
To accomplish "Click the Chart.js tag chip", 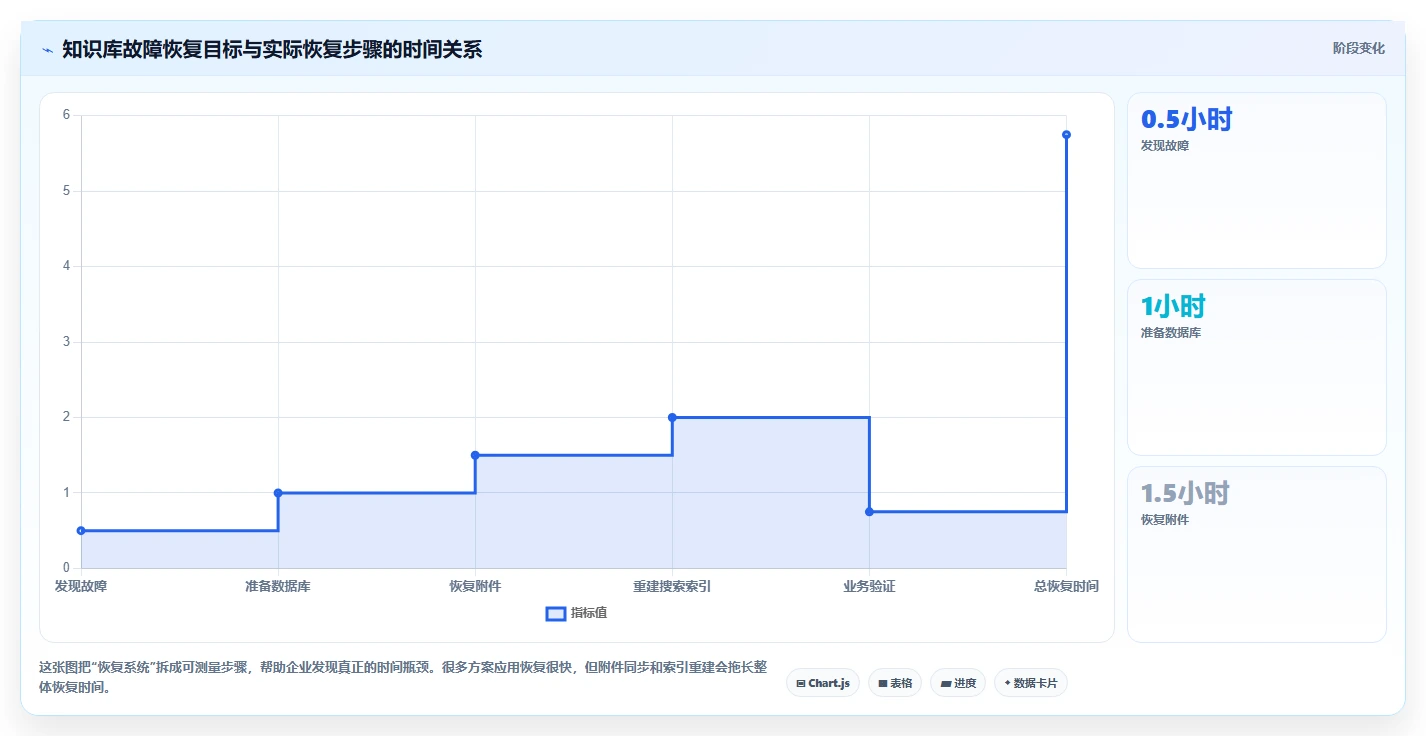I will pos(823,683).
